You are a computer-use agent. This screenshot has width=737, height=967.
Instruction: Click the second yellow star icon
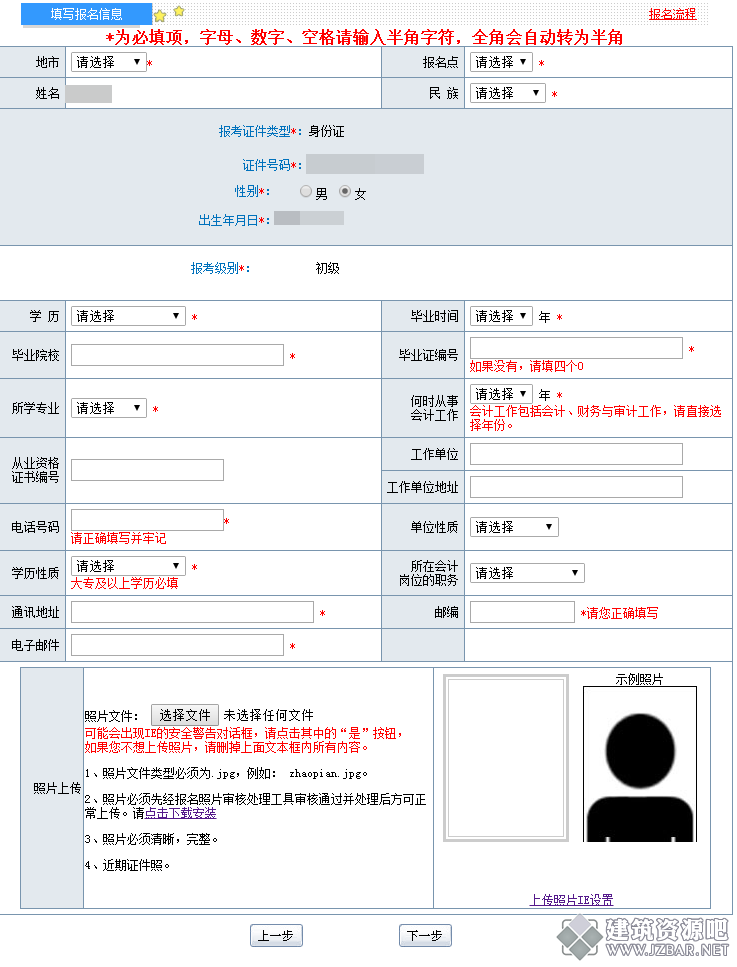(x=179, y=11)
